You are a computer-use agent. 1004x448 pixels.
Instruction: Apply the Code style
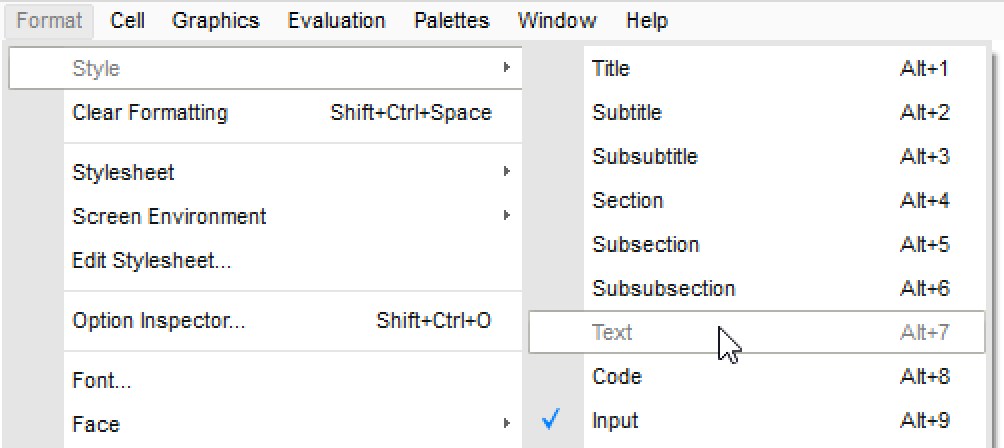point(616,377)
